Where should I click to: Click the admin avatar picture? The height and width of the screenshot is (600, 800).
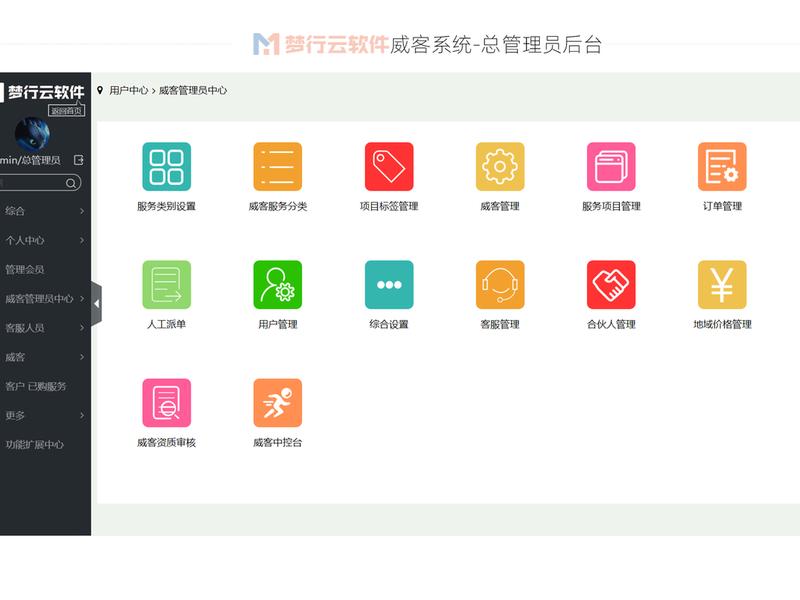32,135
